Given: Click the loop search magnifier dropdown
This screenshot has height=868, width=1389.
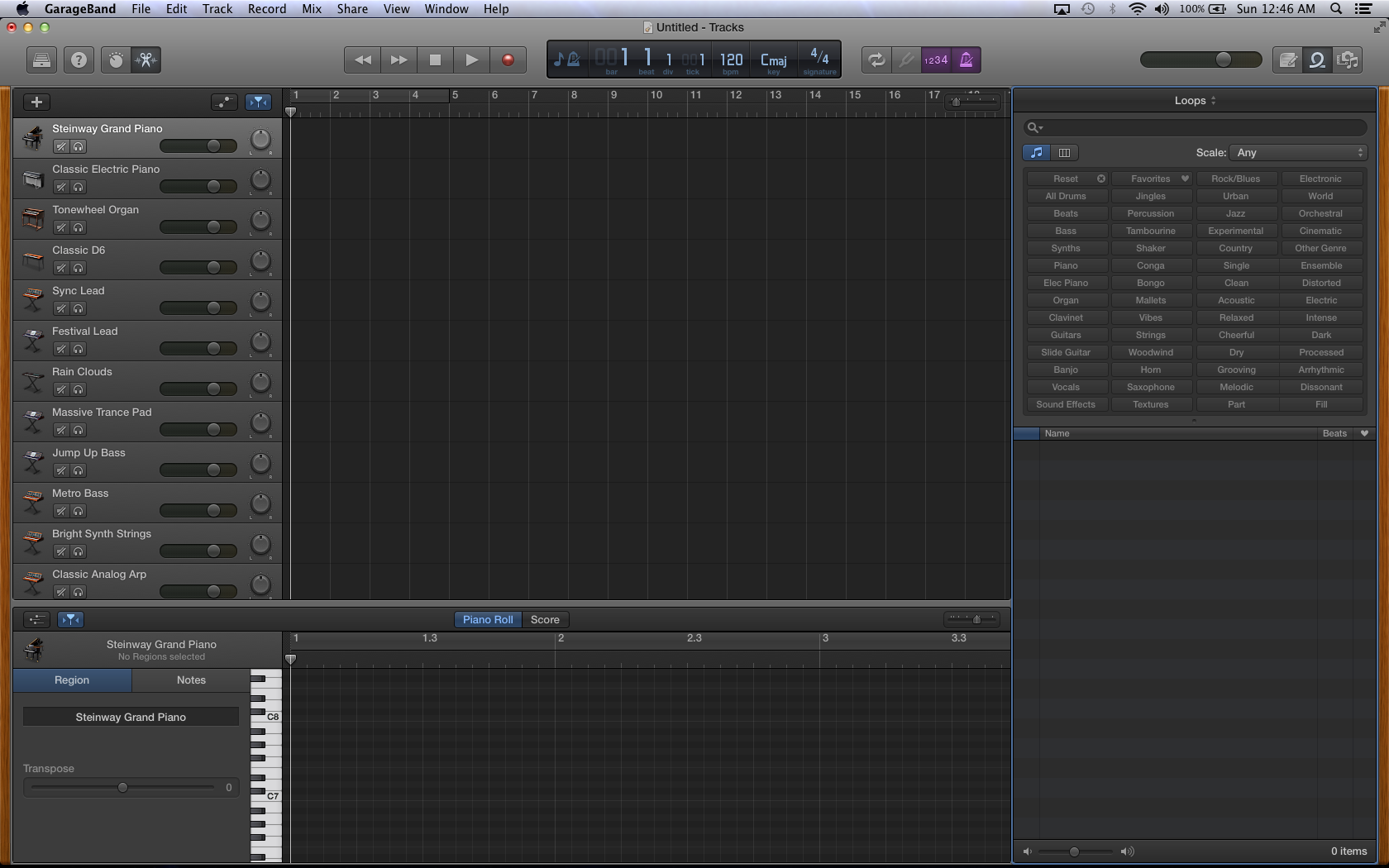Looking at the screenshot, I should click(x=1034, y=127).
